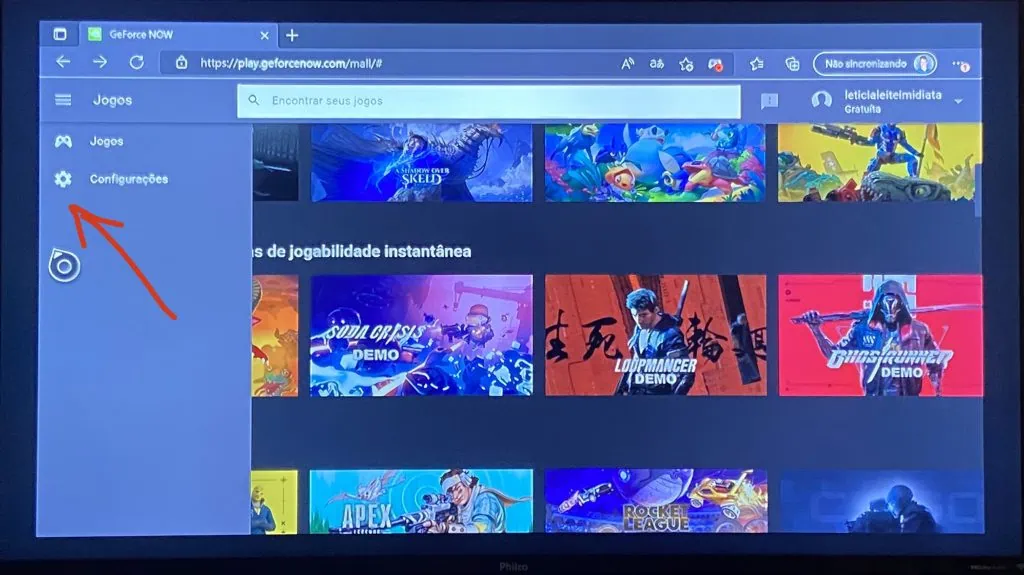Click the Encontrar seus jogos search field

(x=489, y=101)
